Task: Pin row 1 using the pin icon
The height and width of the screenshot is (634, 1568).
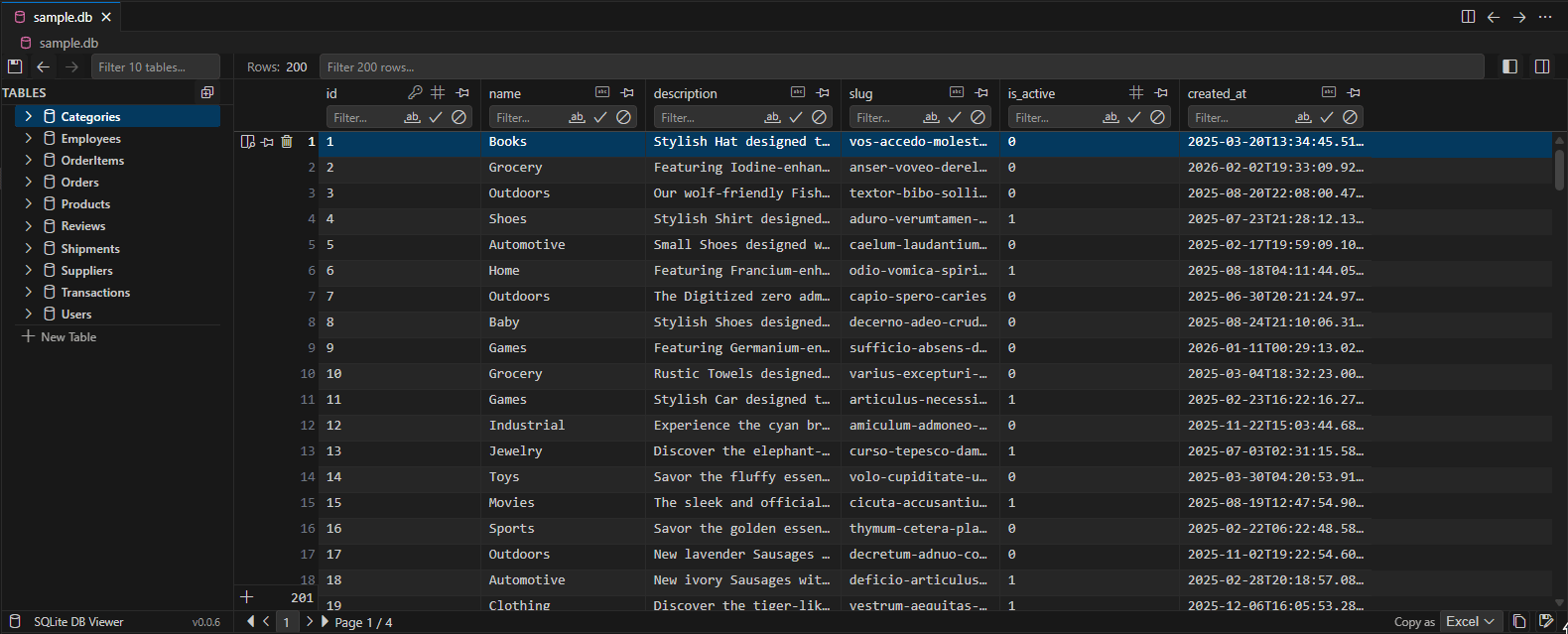Action: point(267,142)
